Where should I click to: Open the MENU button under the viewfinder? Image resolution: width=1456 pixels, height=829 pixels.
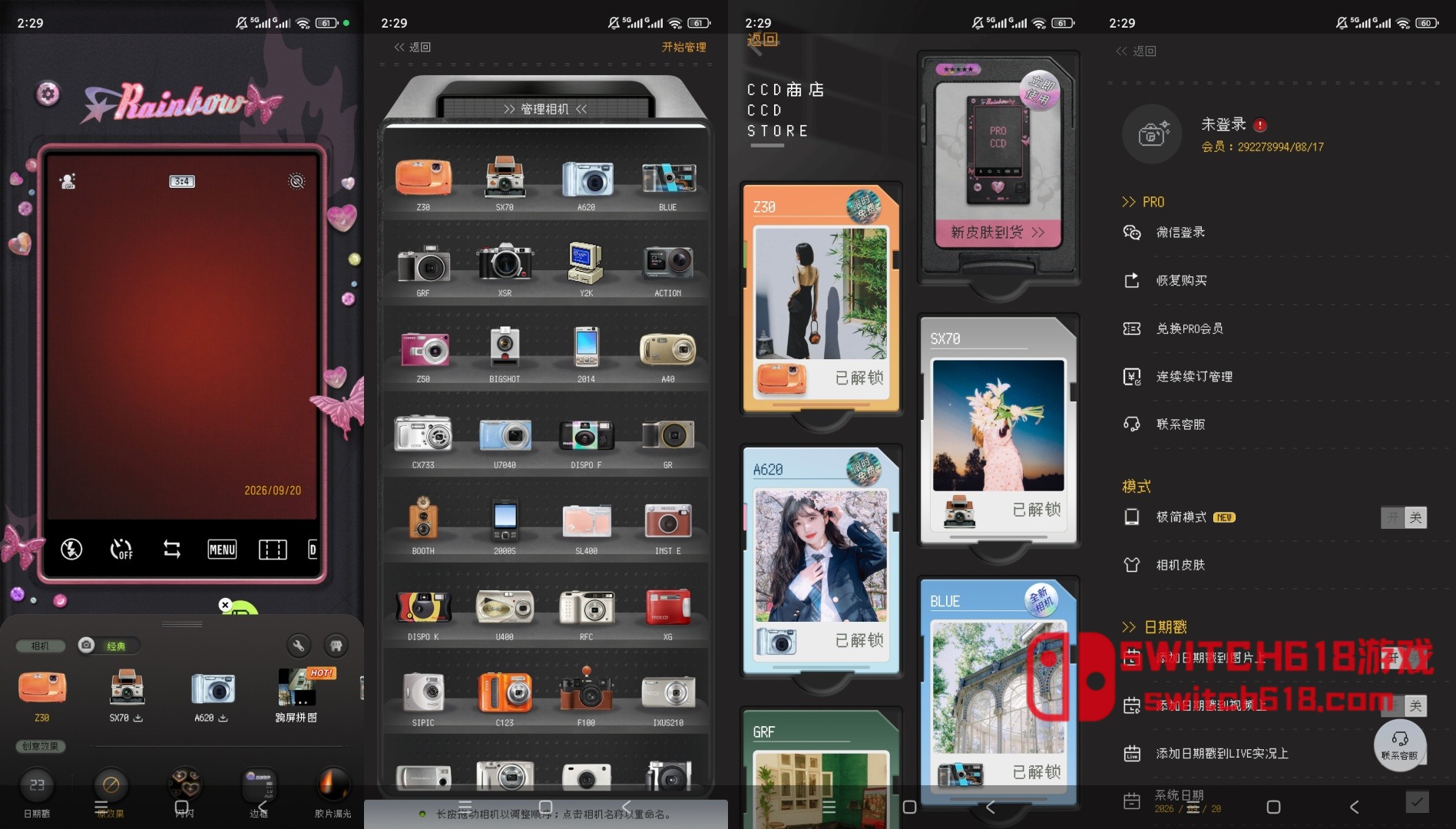click(222, 549)
